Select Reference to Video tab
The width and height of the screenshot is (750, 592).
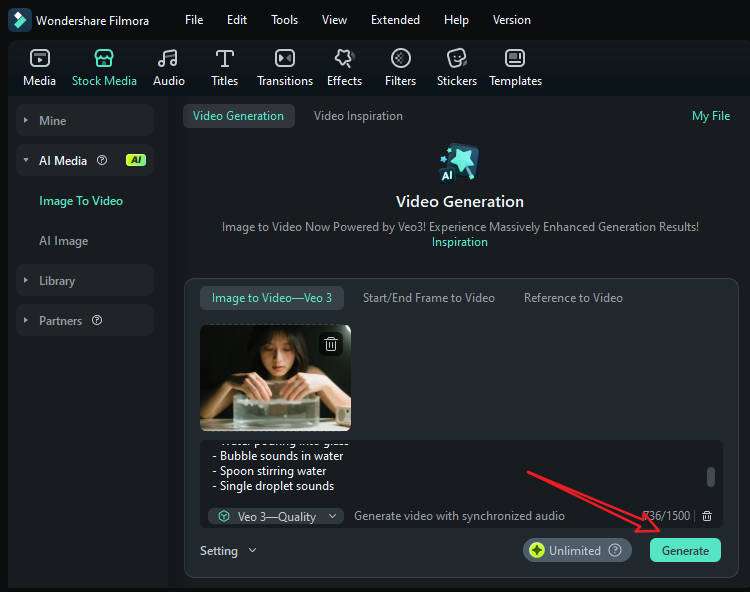(573, 298)
